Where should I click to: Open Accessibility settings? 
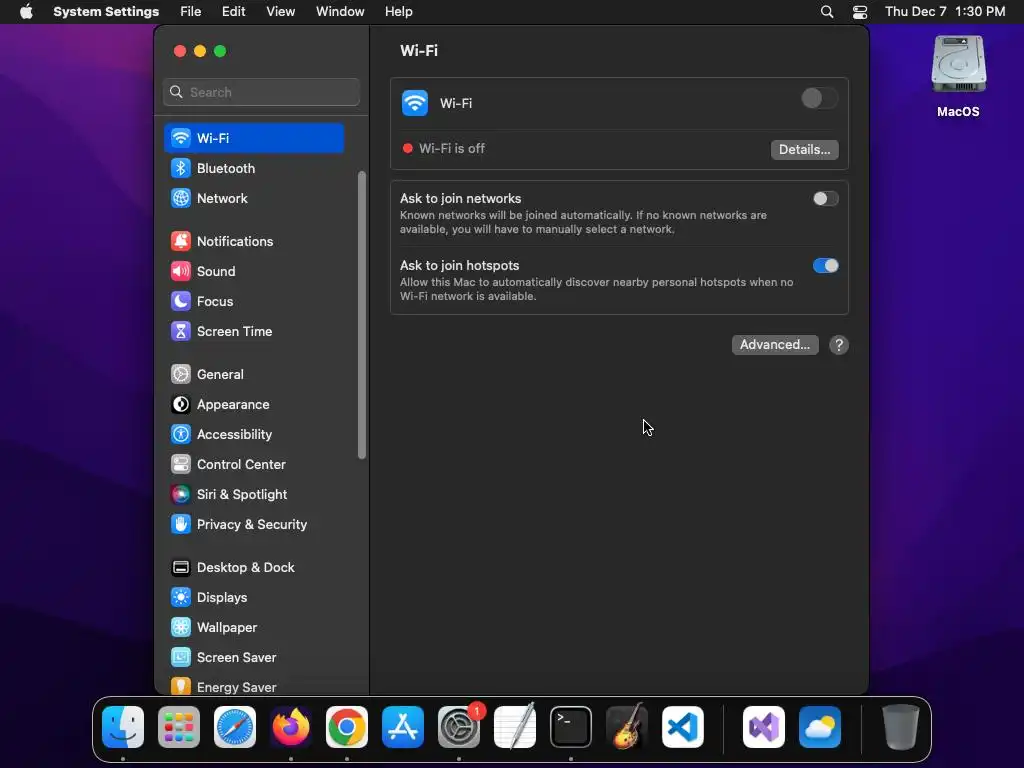(254, 434)
